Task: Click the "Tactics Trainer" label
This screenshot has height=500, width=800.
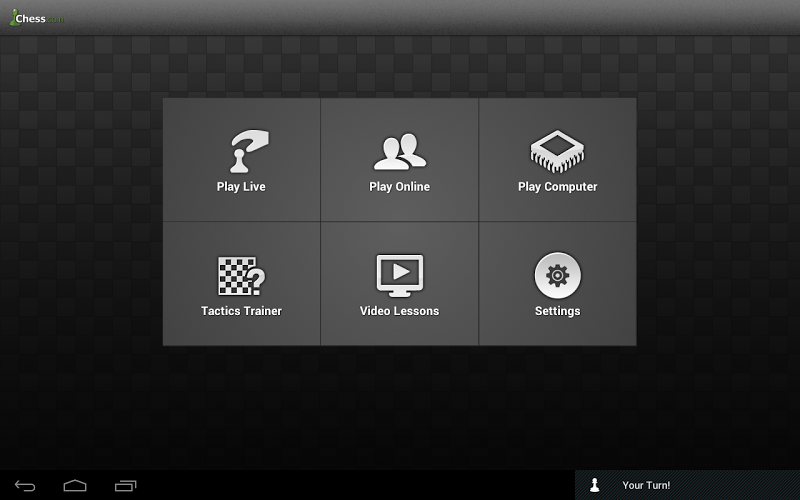Action: pos(241,311)
